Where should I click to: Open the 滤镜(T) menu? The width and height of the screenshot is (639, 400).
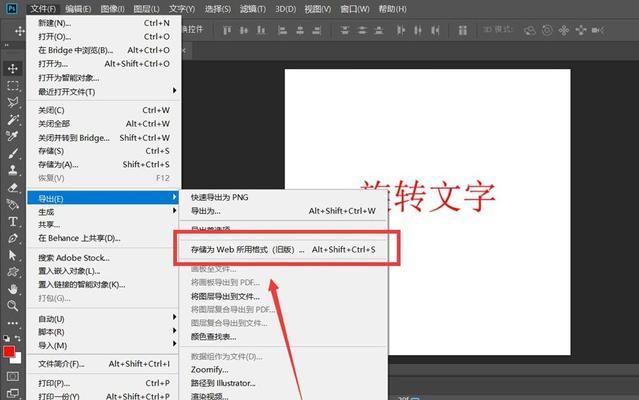tap(253, 9)
